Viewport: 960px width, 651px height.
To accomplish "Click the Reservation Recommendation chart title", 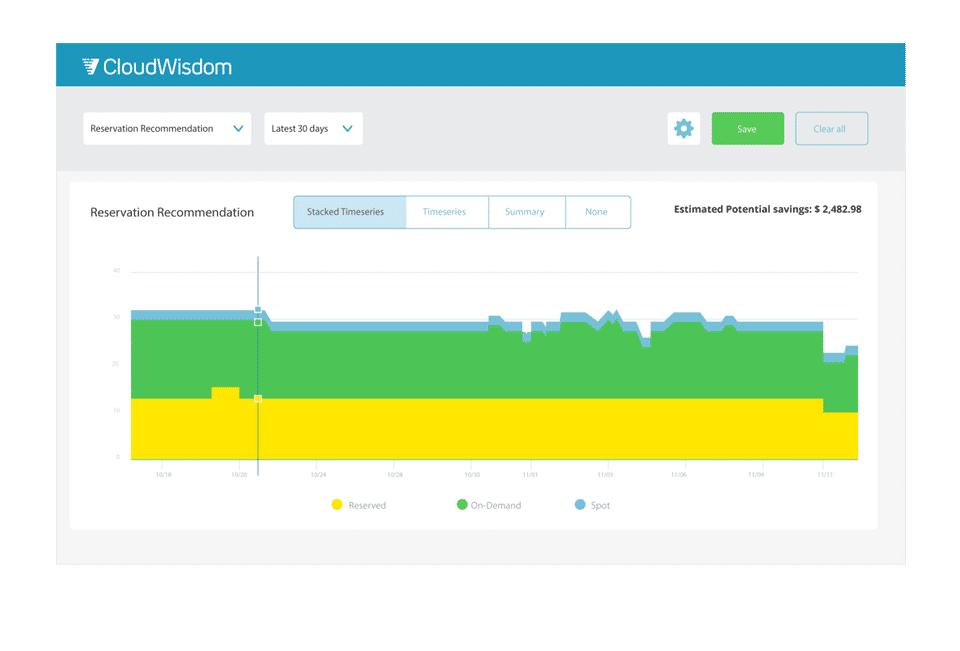I will [x=172, y=213].
